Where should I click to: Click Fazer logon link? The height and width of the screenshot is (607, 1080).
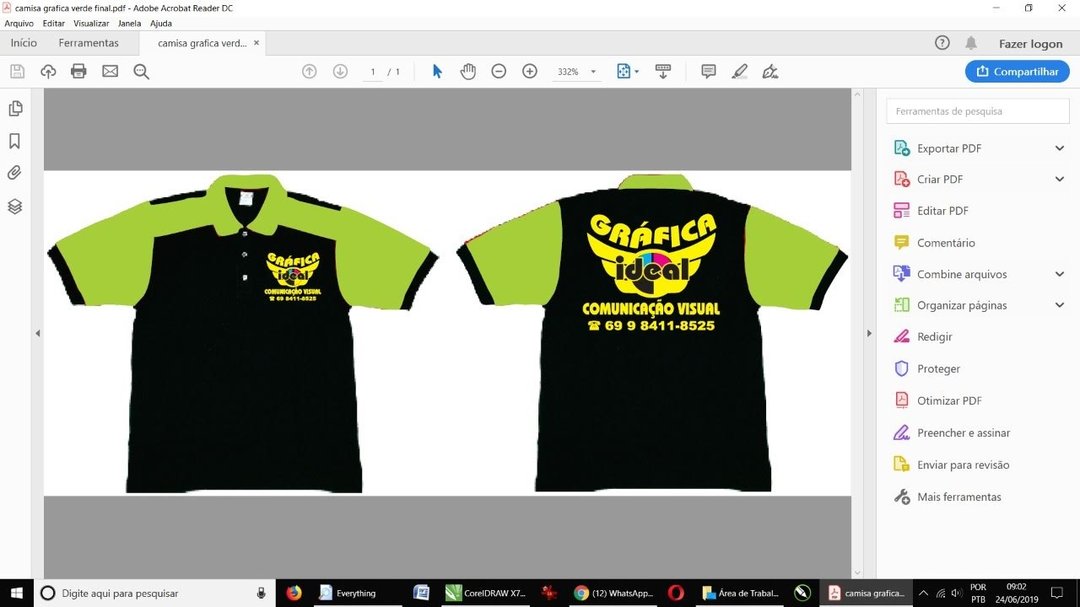tap(1030, 44)
